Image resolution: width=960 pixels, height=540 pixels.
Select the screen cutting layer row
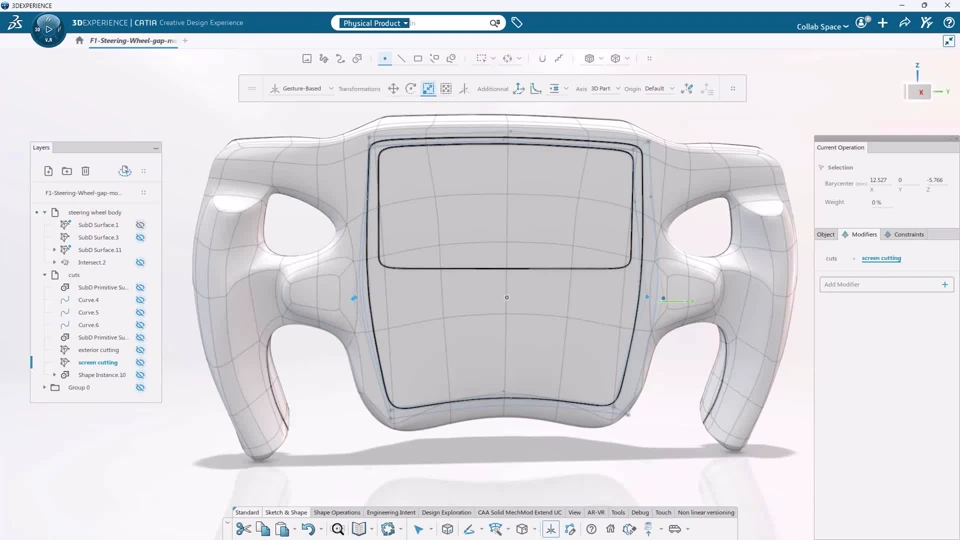pyautogui.click(x=96, y=362)
